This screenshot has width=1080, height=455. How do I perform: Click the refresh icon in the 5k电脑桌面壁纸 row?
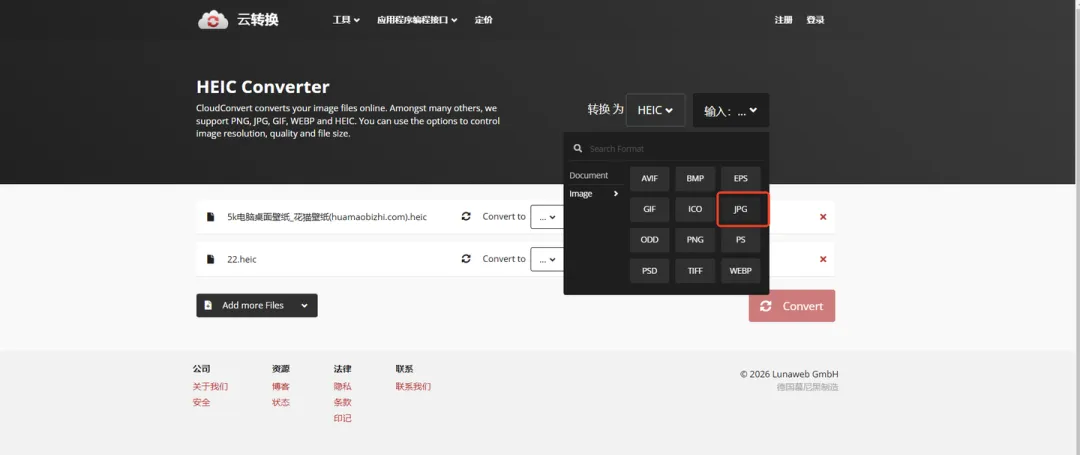click(x=466, y=216)
